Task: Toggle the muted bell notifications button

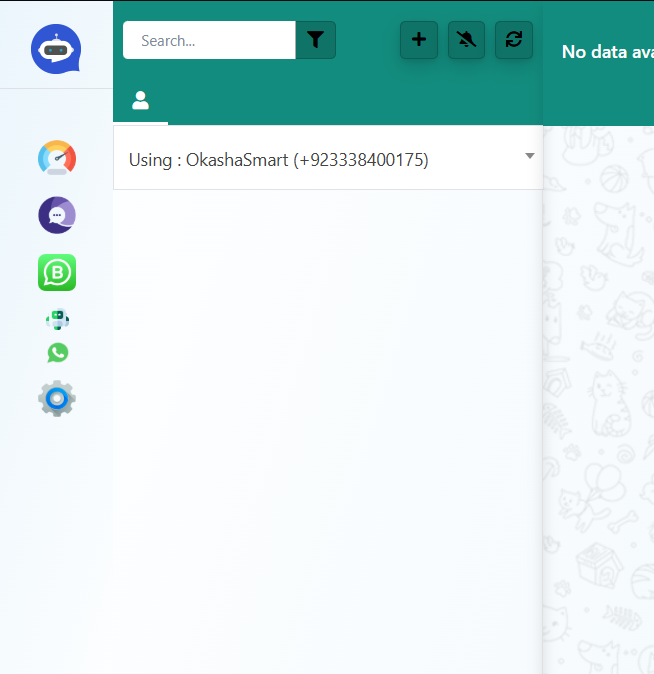Action: (x=467, y=40)
